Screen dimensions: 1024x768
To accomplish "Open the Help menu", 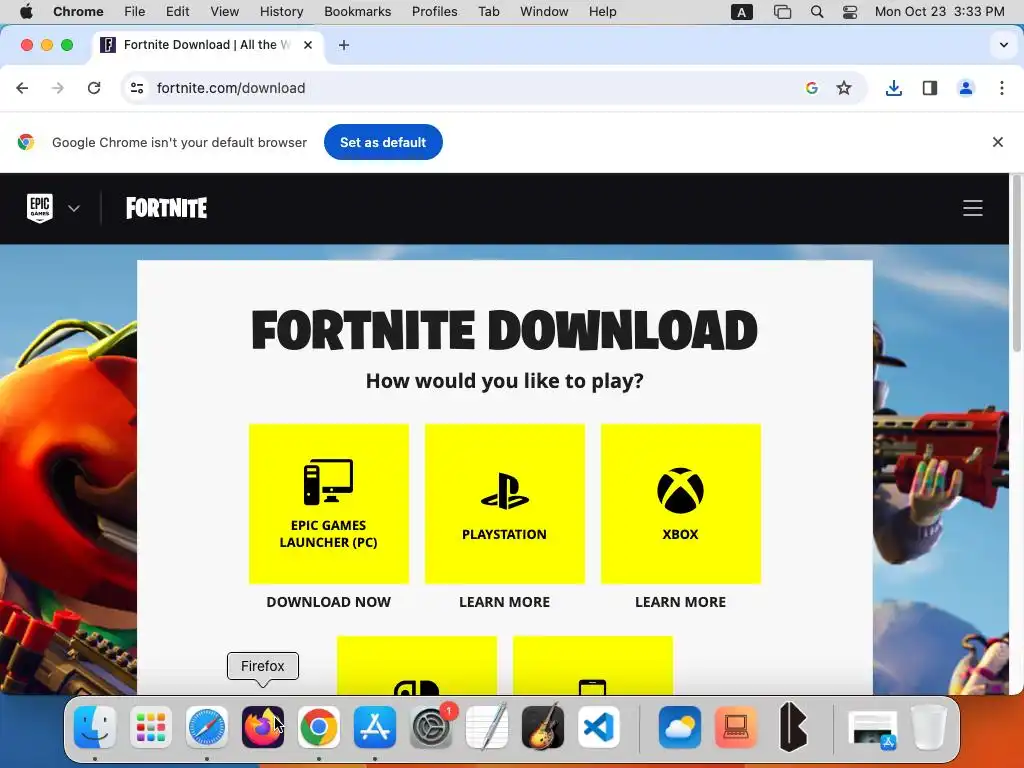I will tap(602, 12).
